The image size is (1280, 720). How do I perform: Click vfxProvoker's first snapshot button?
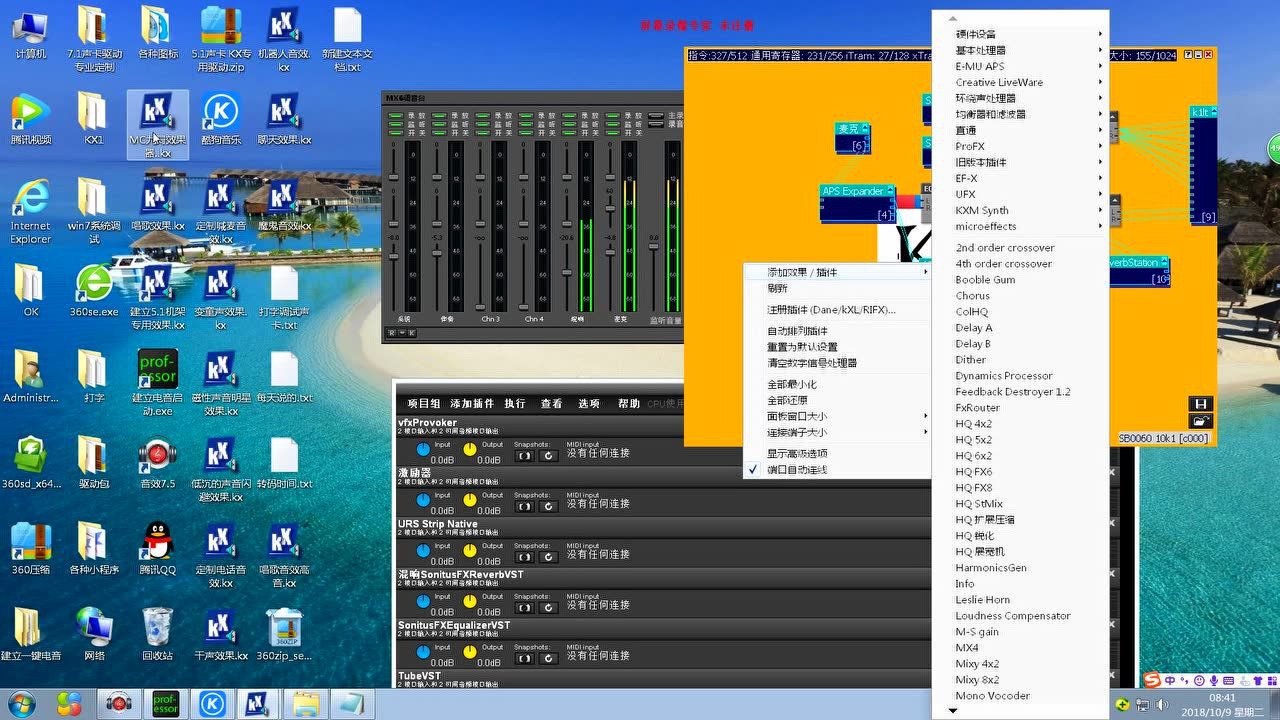click(524, 456)
